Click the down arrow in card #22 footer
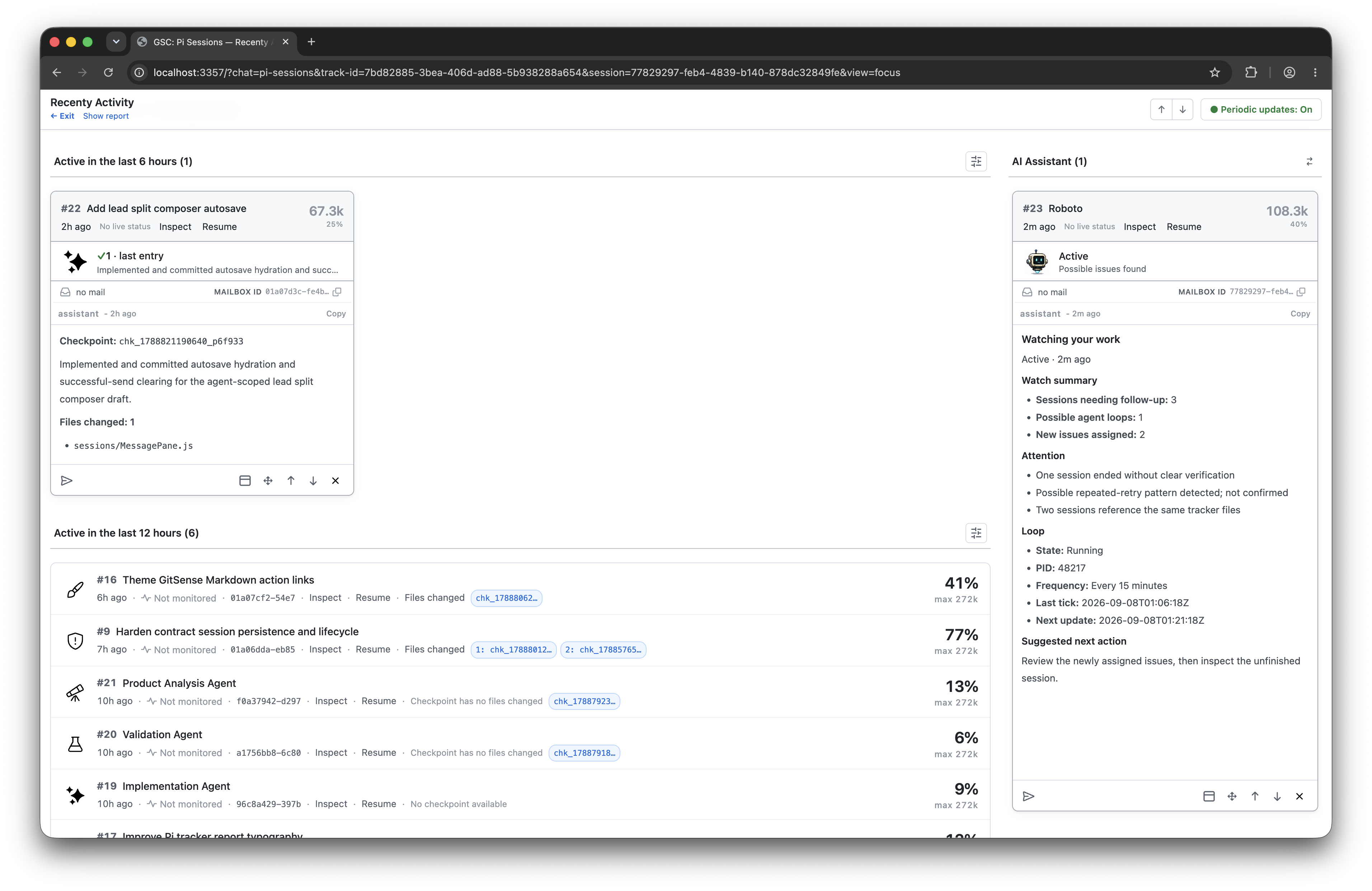Image resolution: width=1372 pixels, height=891 pixels. point(313,481)
